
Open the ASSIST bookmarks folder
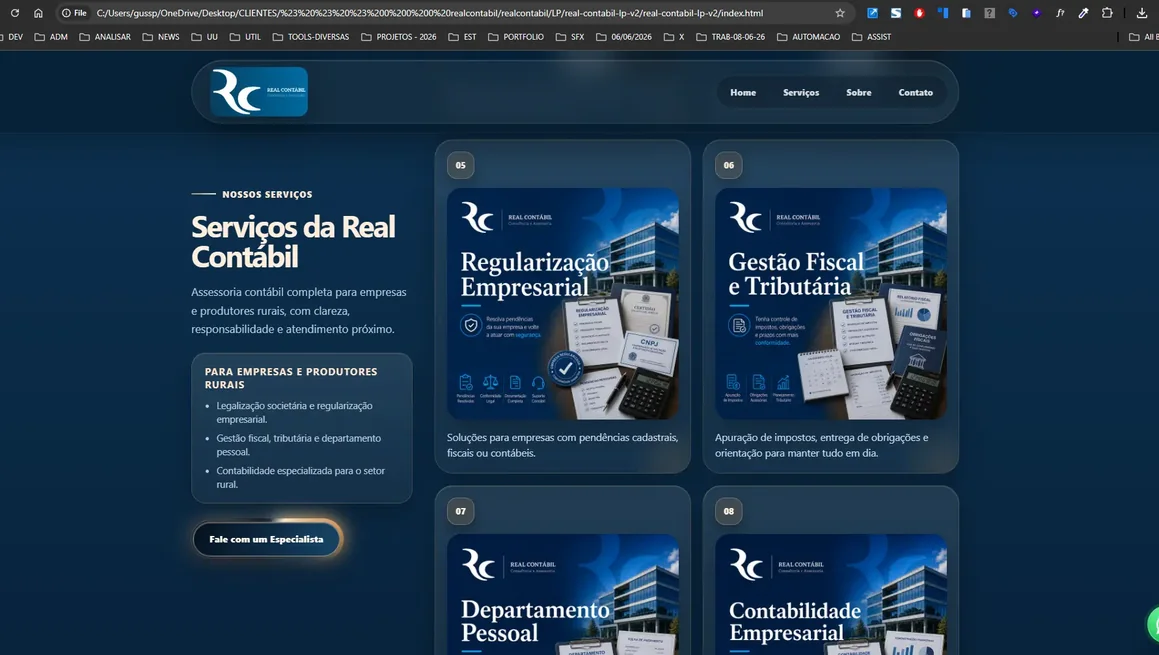pos(871,37)
